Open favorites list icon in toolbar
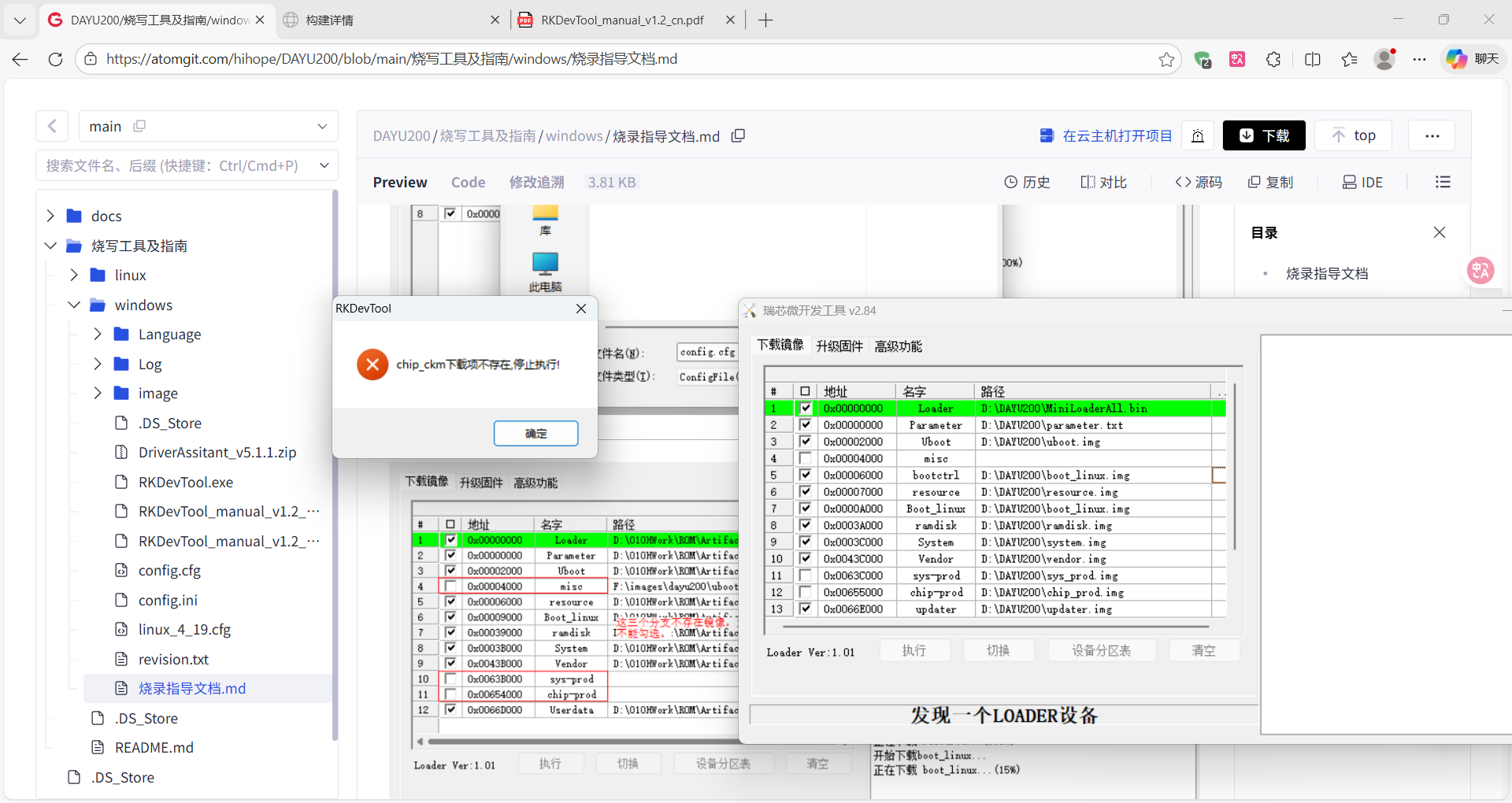1512x803 pixels. (x=1349, y=59)
